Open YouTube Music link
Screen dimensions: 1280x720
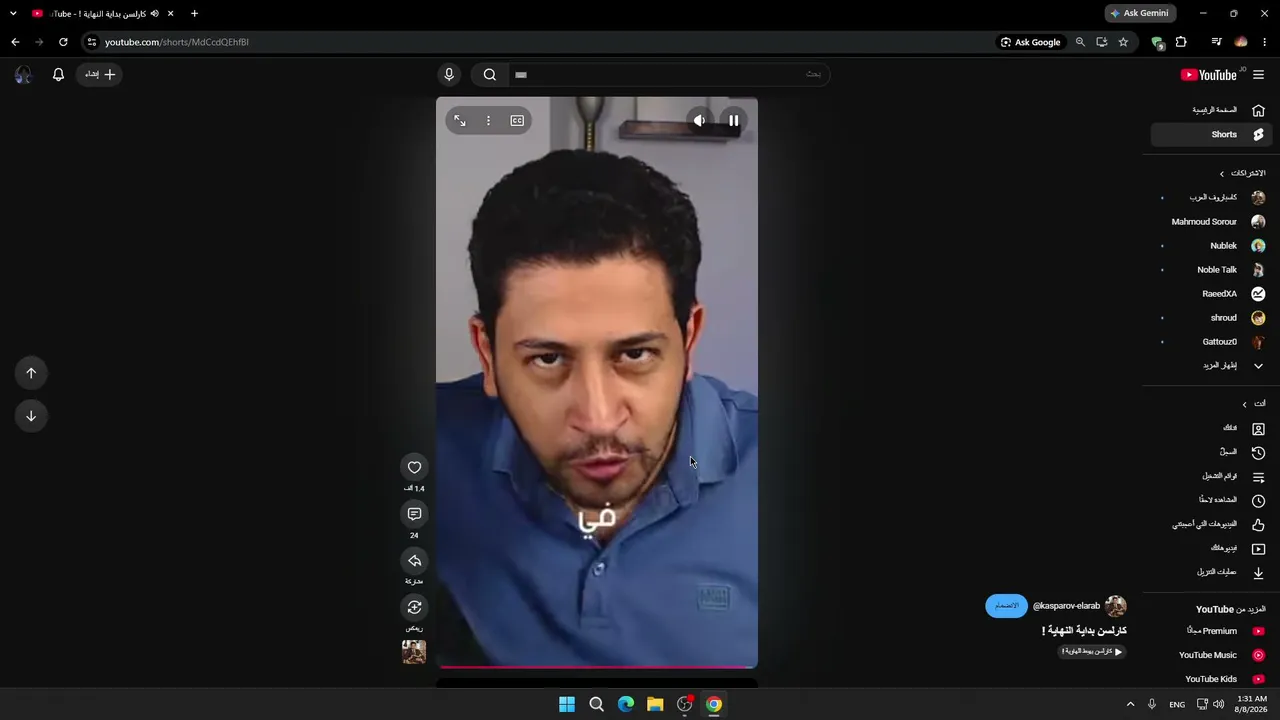coord(1211,655)
